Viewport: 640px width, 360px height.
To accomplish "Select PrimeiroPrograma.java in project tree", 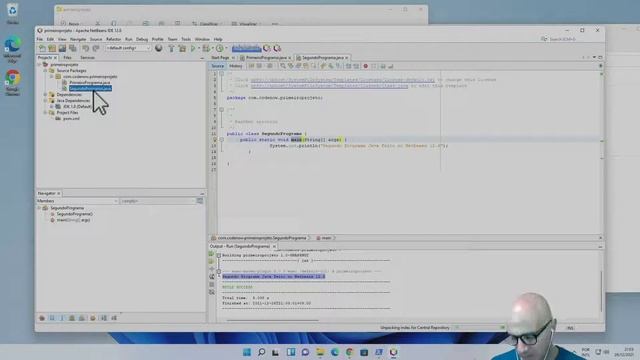I will [x=89, y=82].
